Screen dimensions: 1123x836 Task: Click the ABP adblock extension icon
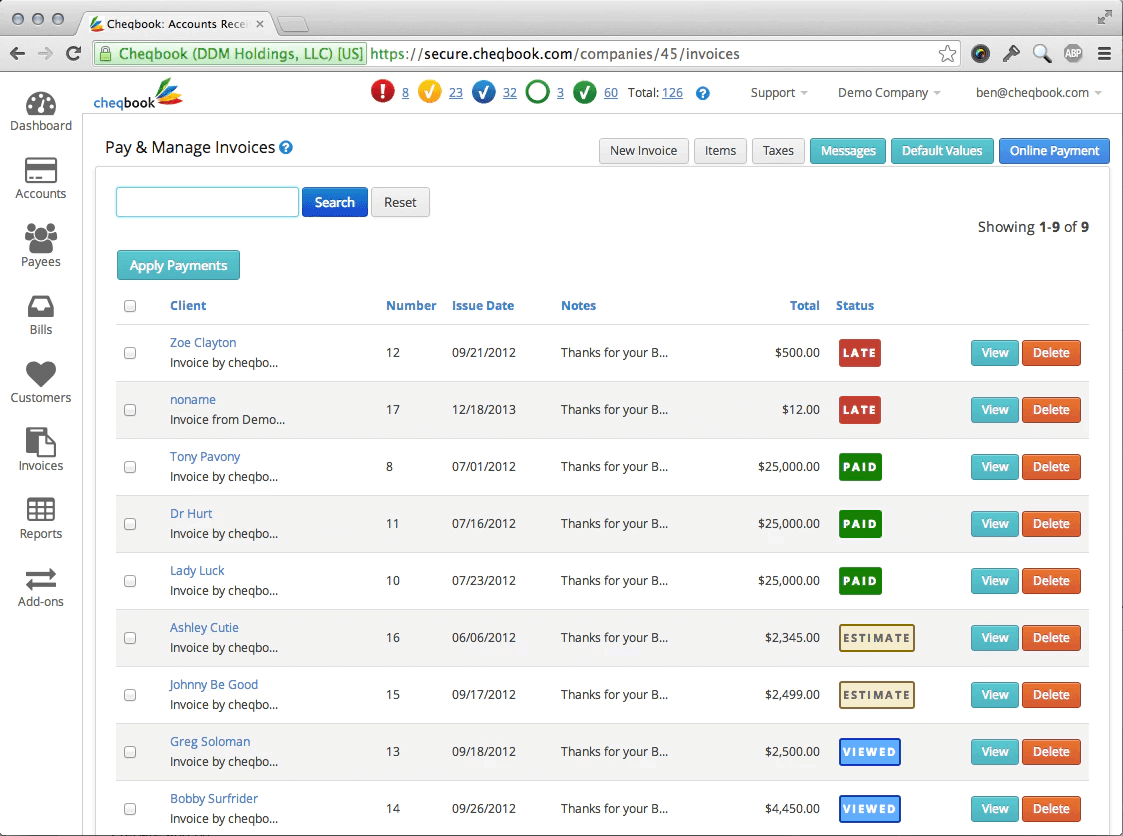coord(1073,54)
